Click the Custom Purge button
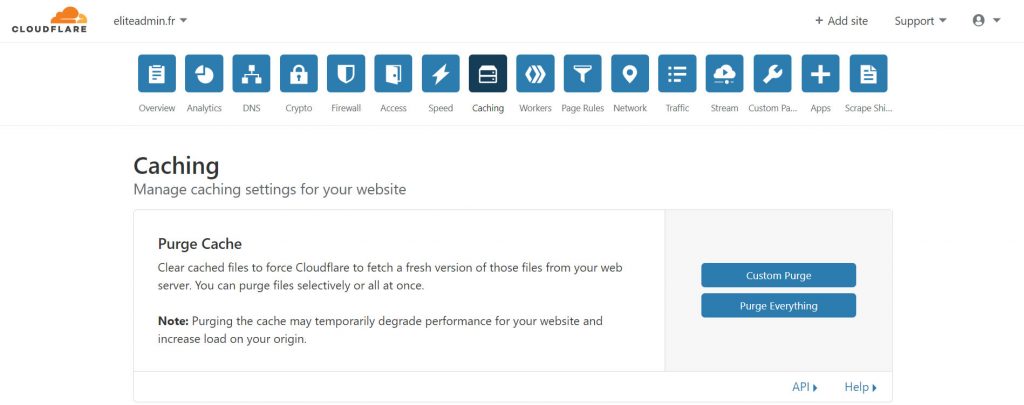 tap(778, 275)
